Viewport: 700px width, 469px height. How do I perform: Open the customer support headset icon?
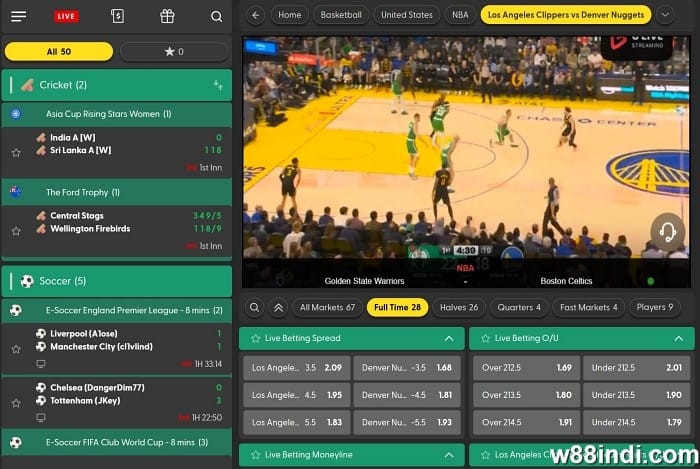[x=668, y=232]
